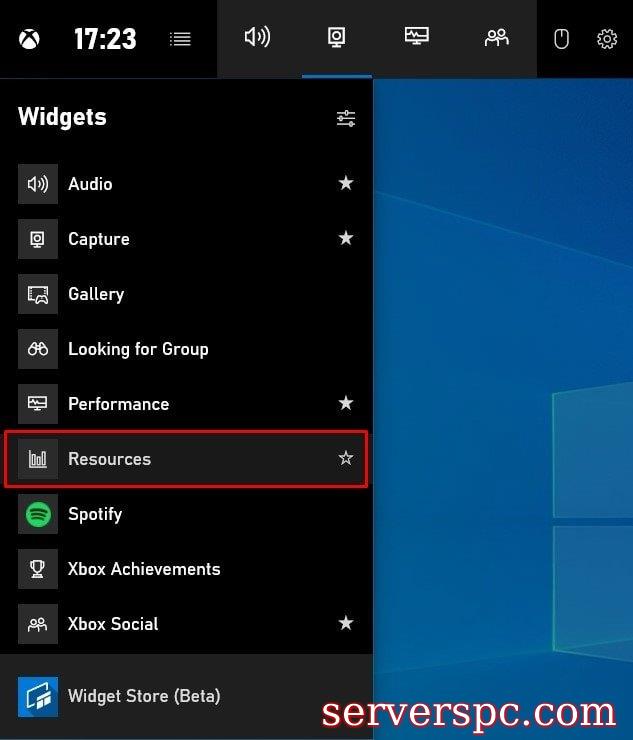Viewport: 633px width, 740px height.
Task: Toggle mouse click-through icon
Action: coord(562,39)
